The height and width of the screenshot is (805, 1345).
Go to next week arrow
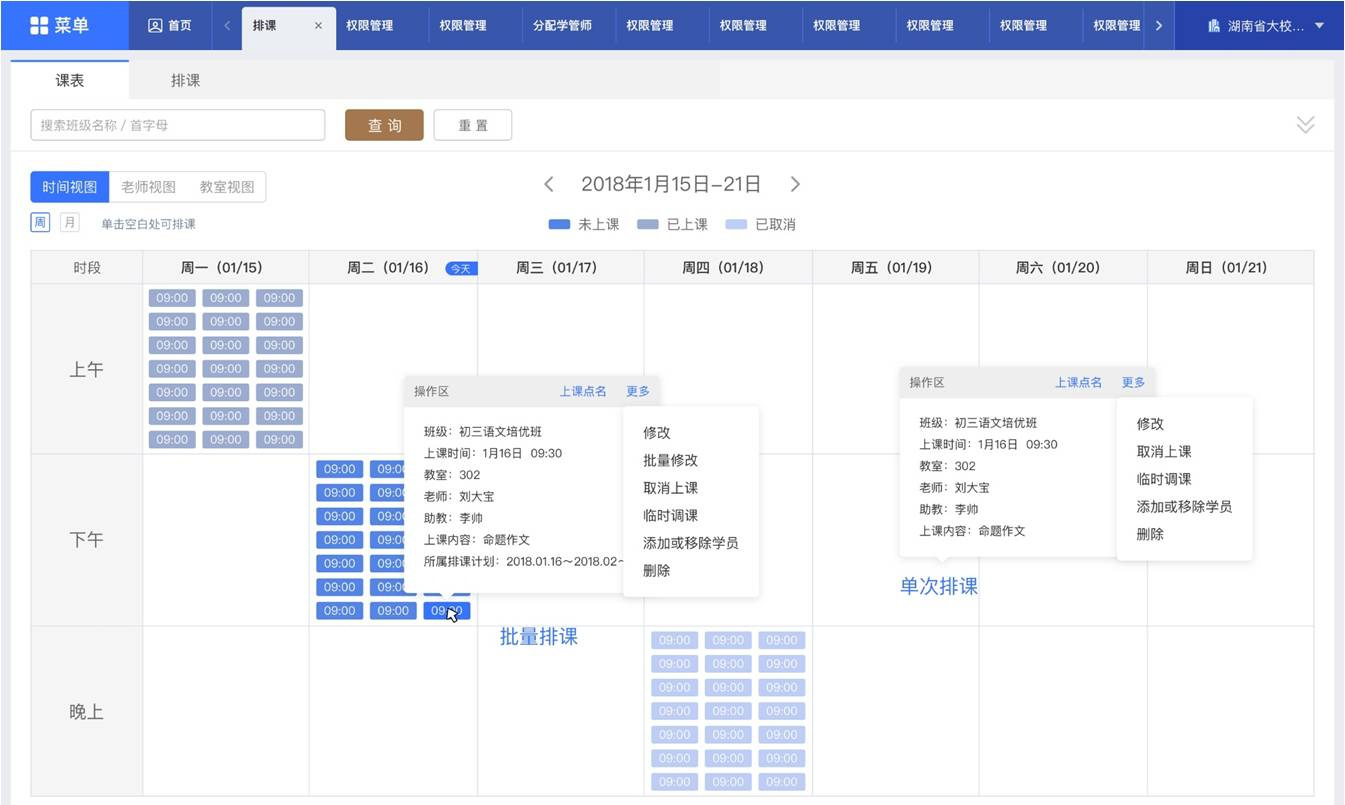click(795, 184)
